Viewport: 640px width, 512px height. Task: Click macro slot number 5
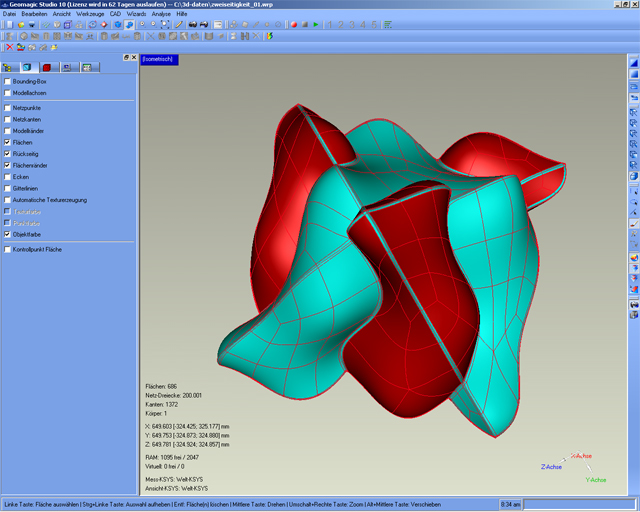pyautogui.click(x=374, y=25)
